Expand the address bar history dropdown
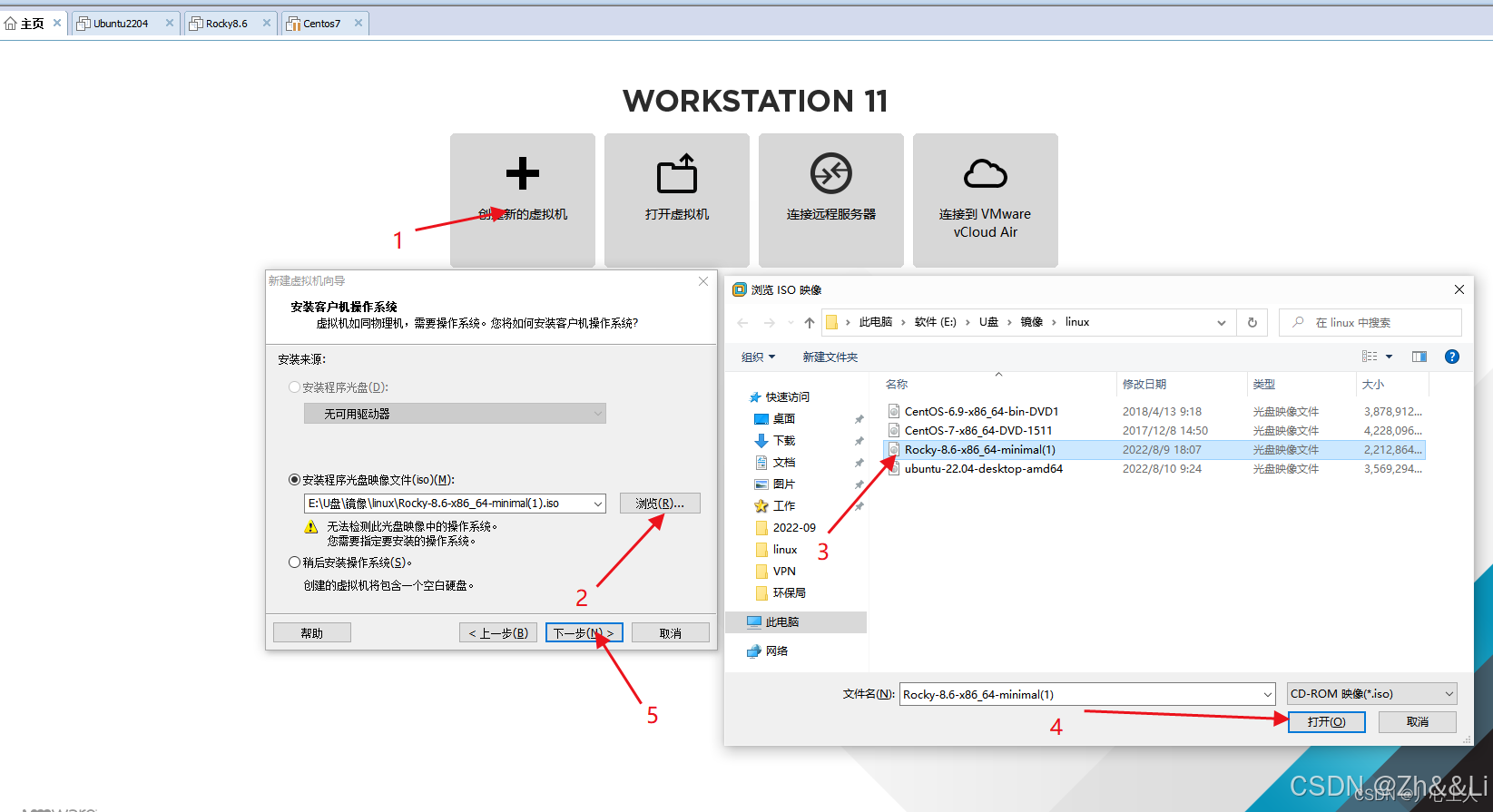 pos(1221,323)
